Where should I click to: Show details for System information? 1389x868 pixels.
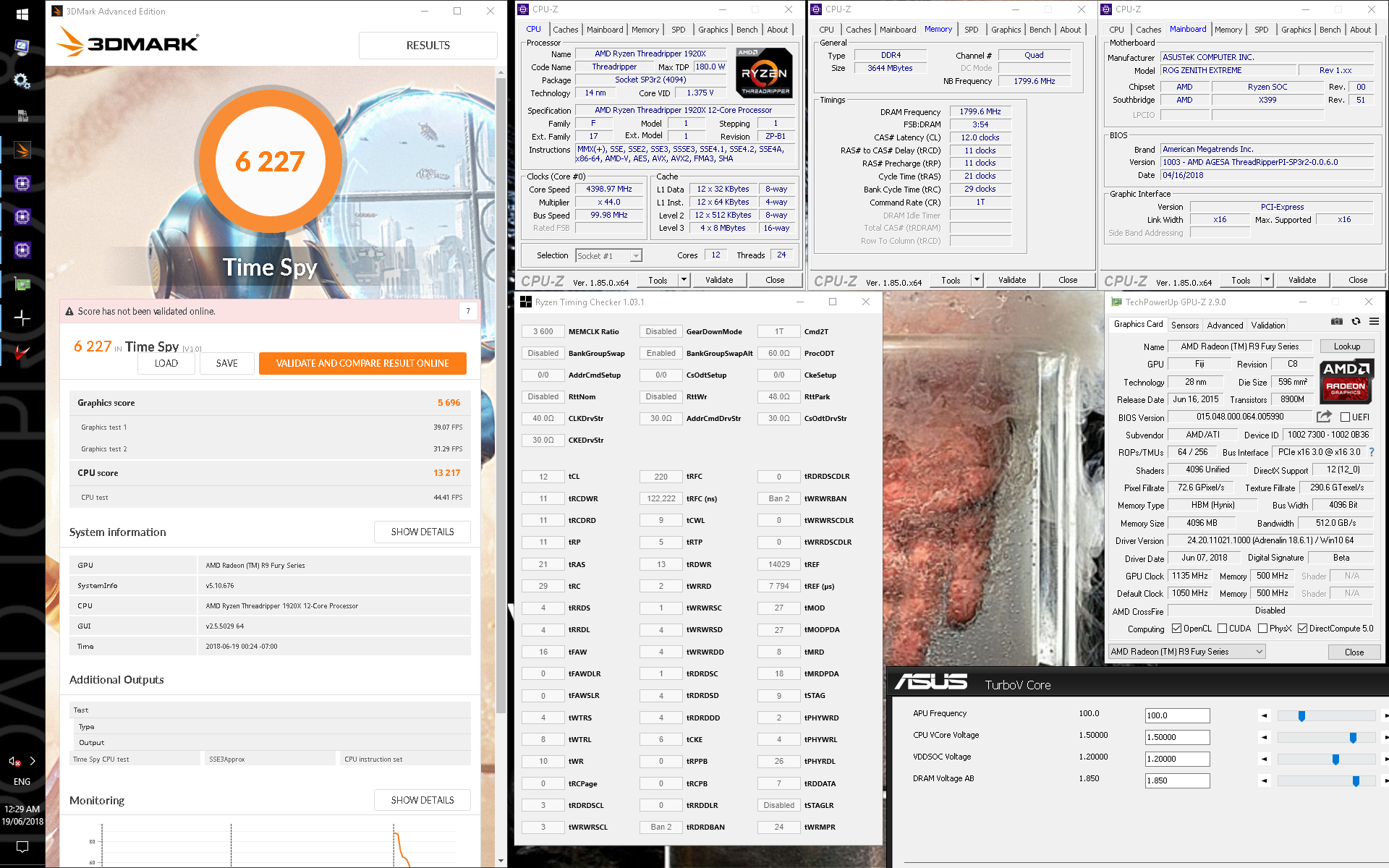pyautogui.click(x=422, y=532)
